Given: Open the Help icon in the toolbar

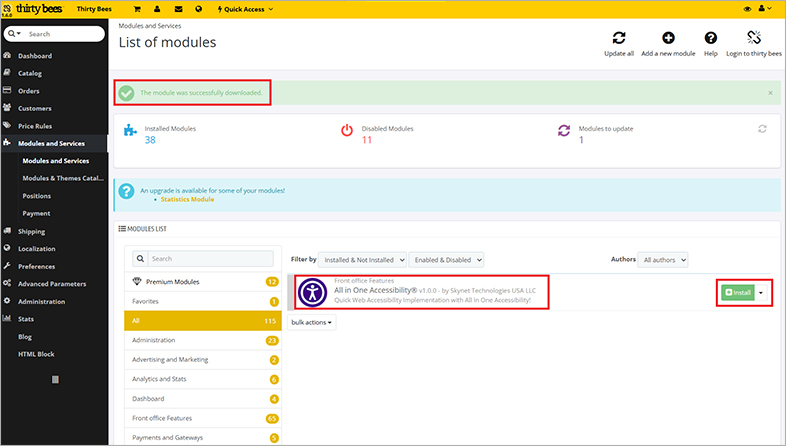Looking at the screenshot, I should click(710, 37).
